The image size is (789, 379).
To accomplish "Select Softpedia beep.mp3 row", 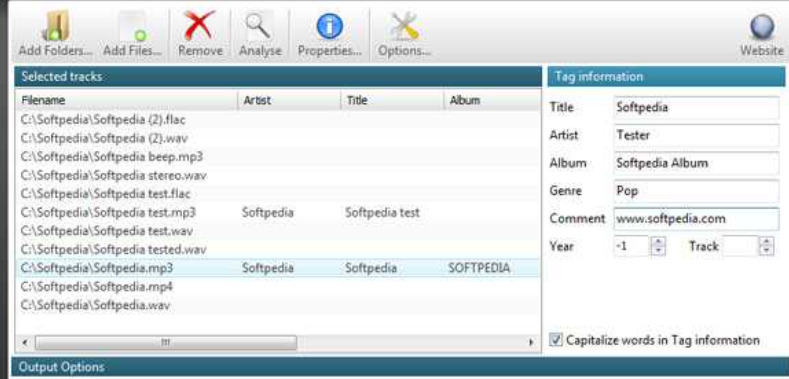I will 278,157.
